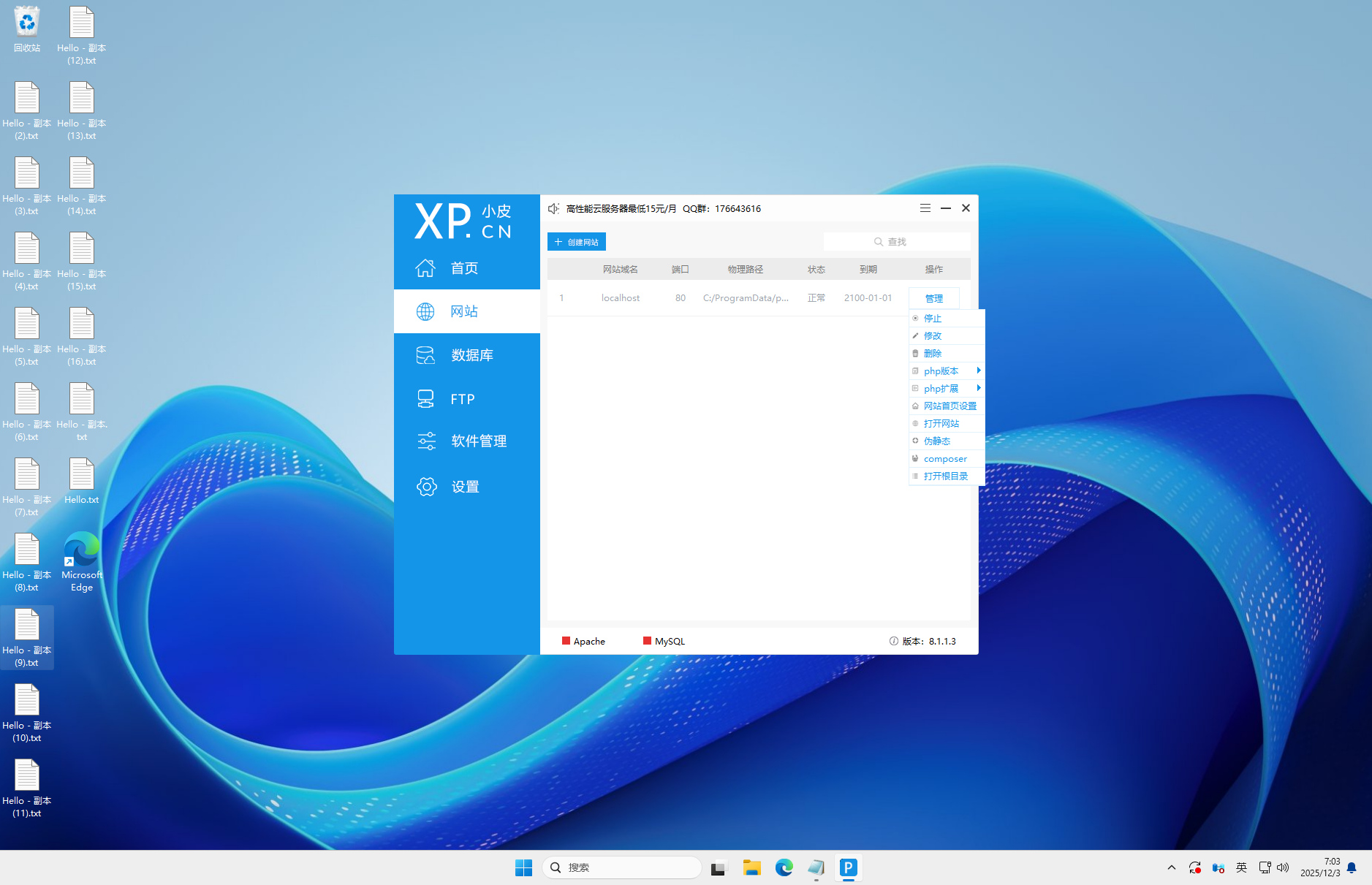1372x885 pixels.
Task: Click the 版本: 8.1.1.3 text
Action: coord(929,641)
